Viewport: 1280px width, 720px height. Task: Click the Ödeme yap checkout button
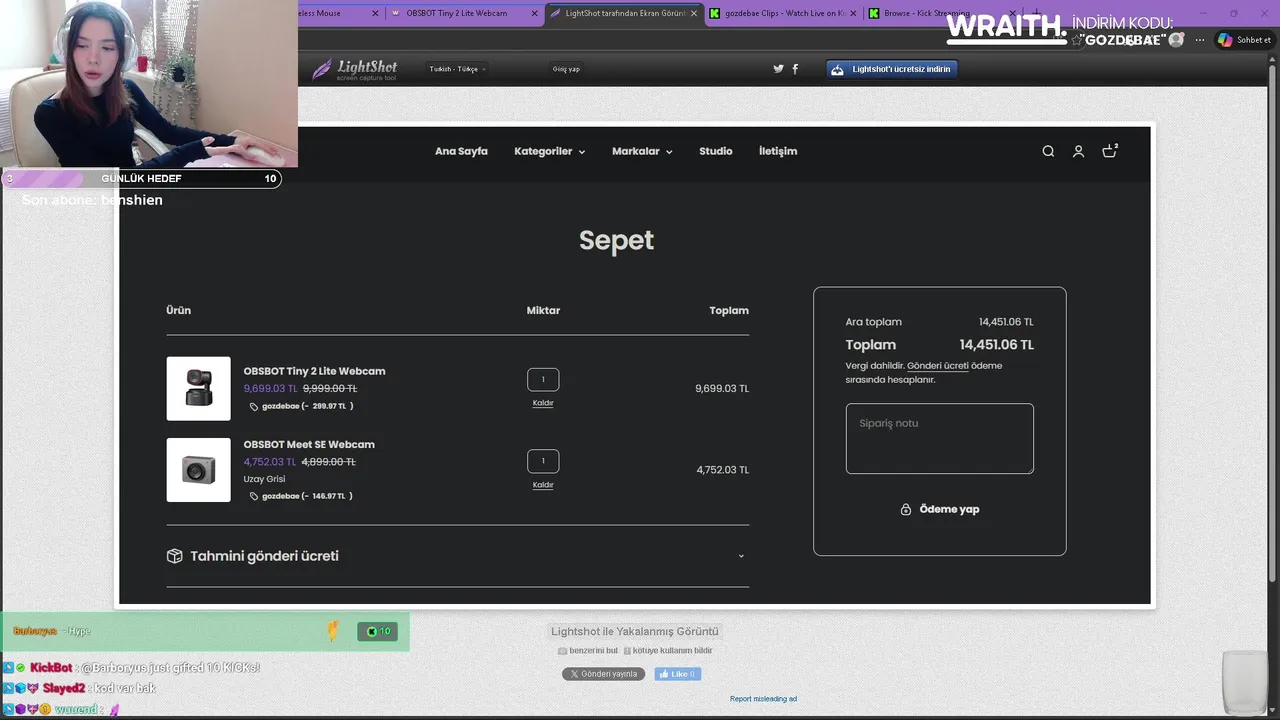point(939,509)
